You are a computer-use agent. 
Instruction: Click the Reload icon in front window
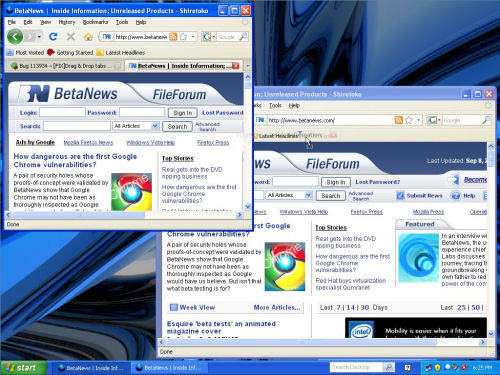tap(53, 37)
